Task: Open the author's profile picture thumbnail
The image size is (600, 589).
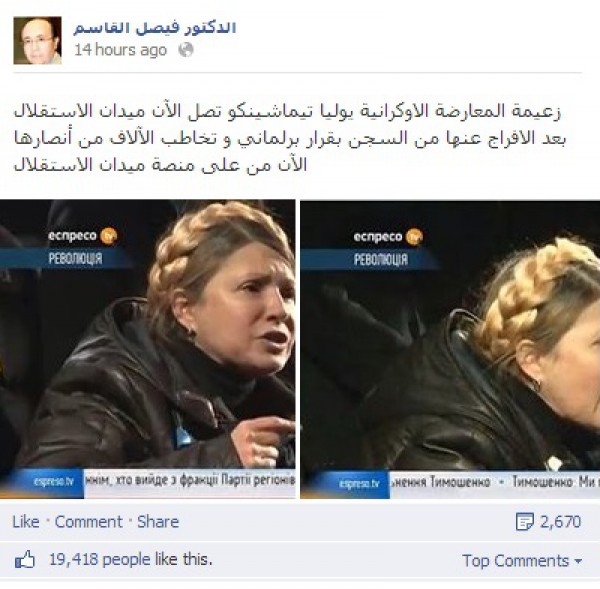Action: pos(38,40)
